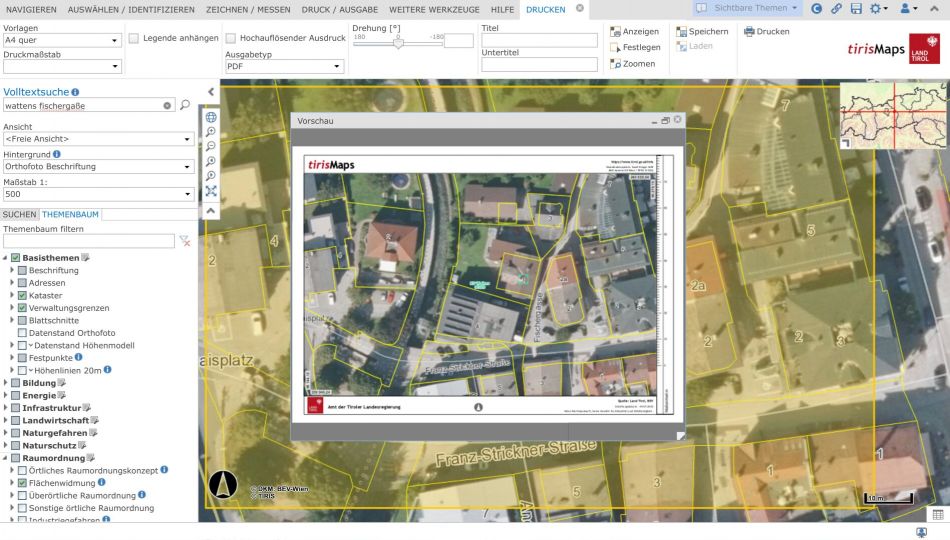Open the Festpunkte info icon
The image size is (950, 540).
click(78, 358)
